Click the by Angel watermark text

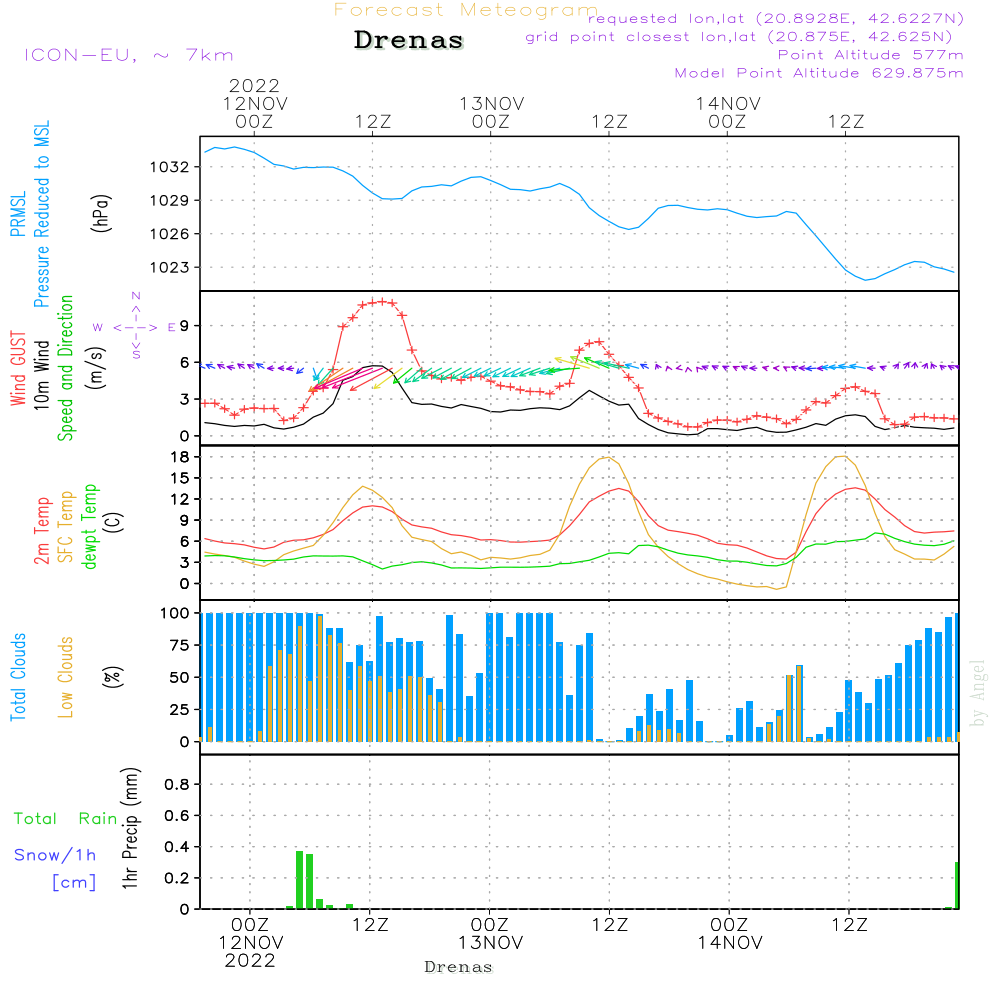978,694
